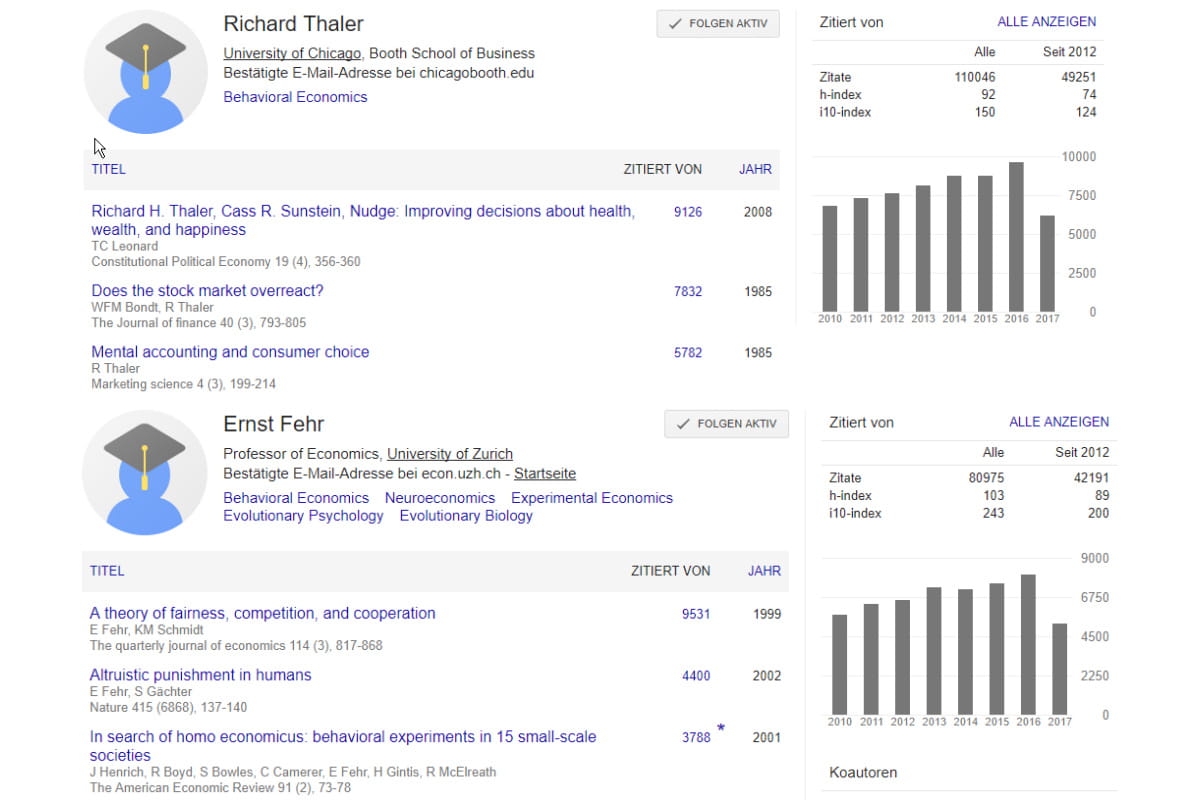1200x800 pixels.
Task: Sort Fehr's papers by TITEL
Action: click(107, 571)
